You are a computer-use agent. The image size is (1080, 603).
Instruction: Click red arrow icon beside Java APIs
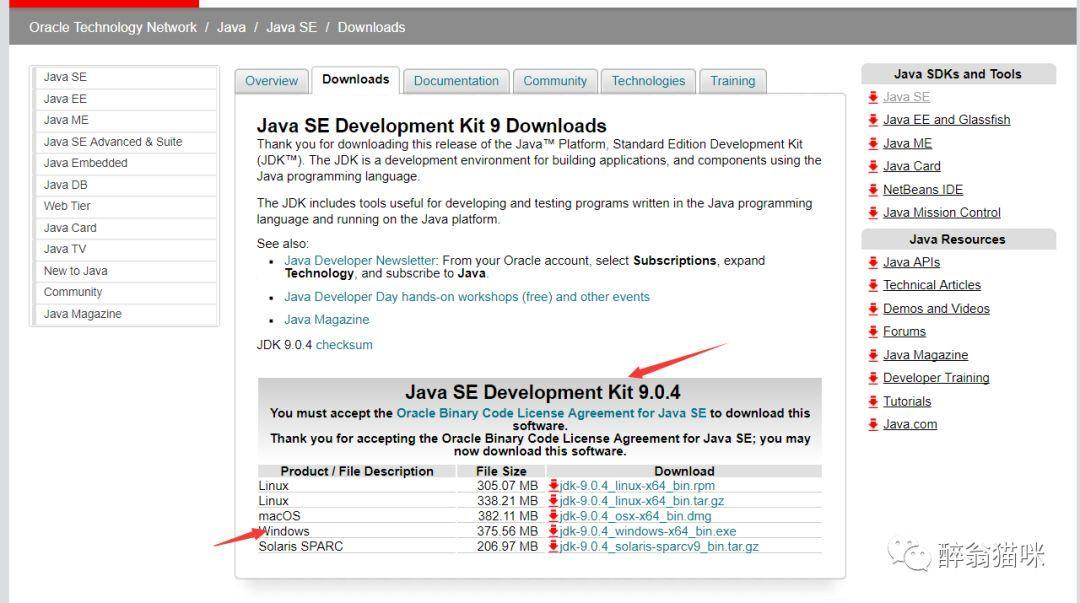tap(873, 262)
